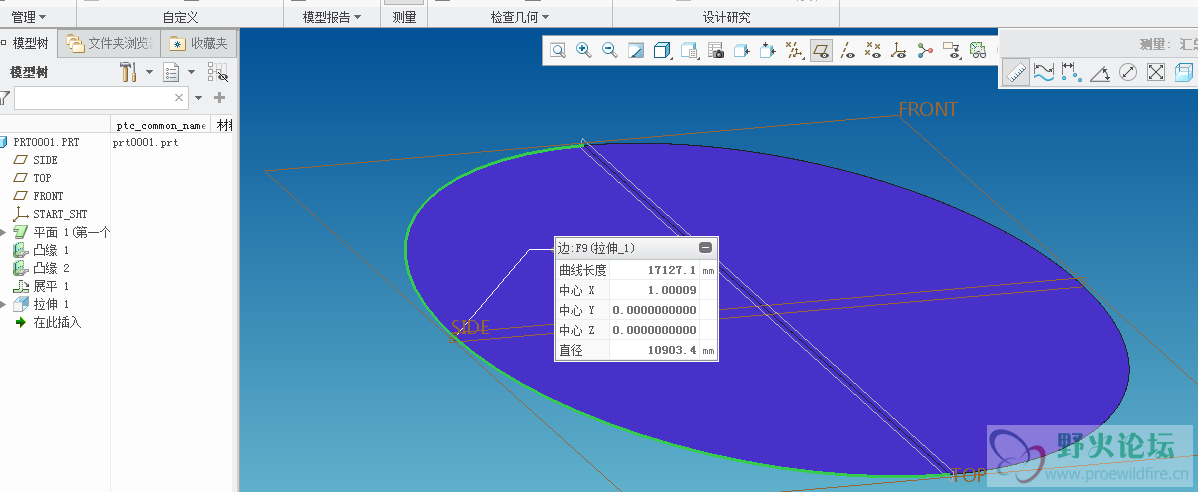Select the Angle measure tool
Viewport: 1198px width, 492px height.
click(x=1100, y=73)
